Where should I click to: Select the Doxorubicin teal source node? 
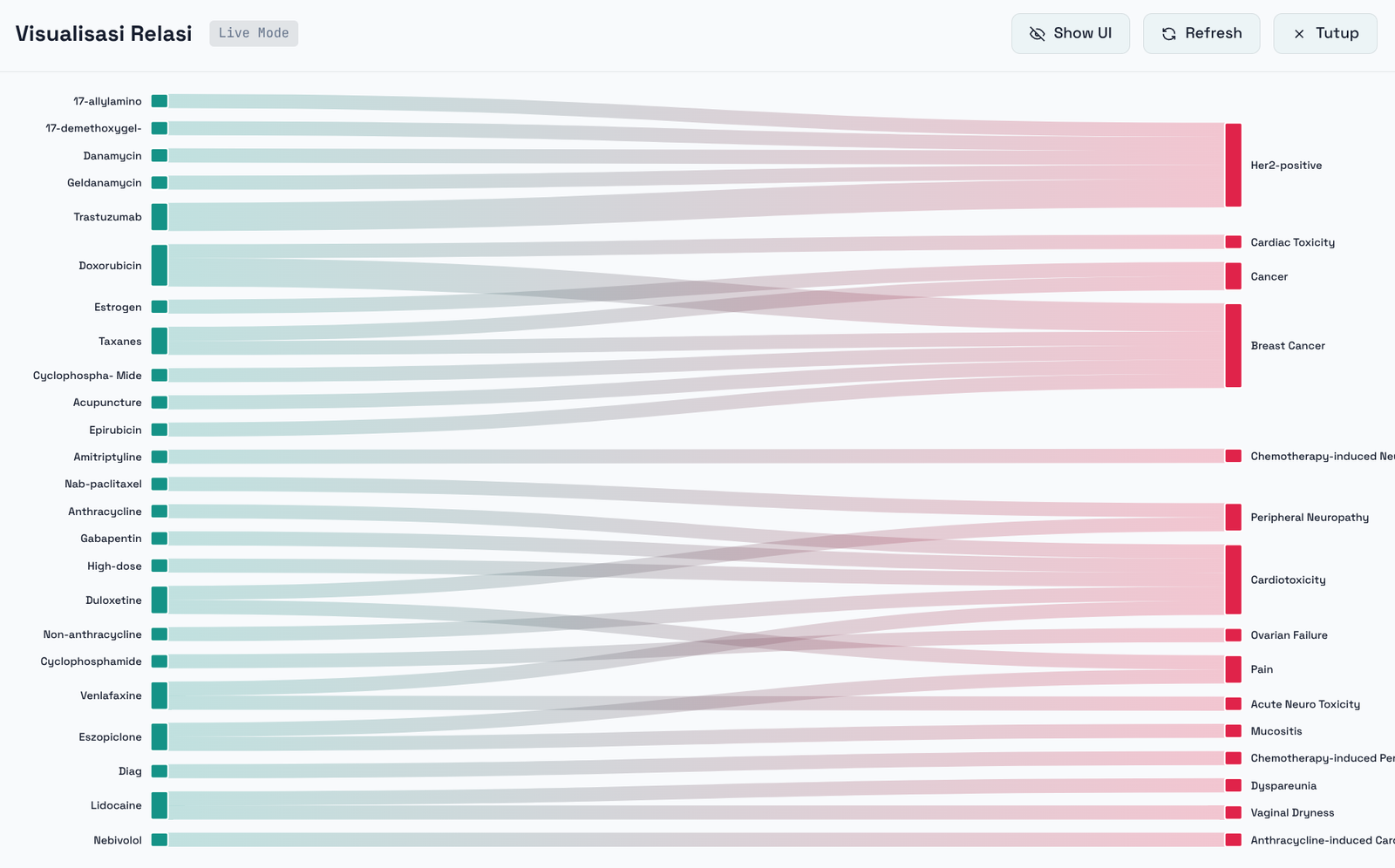159,265
